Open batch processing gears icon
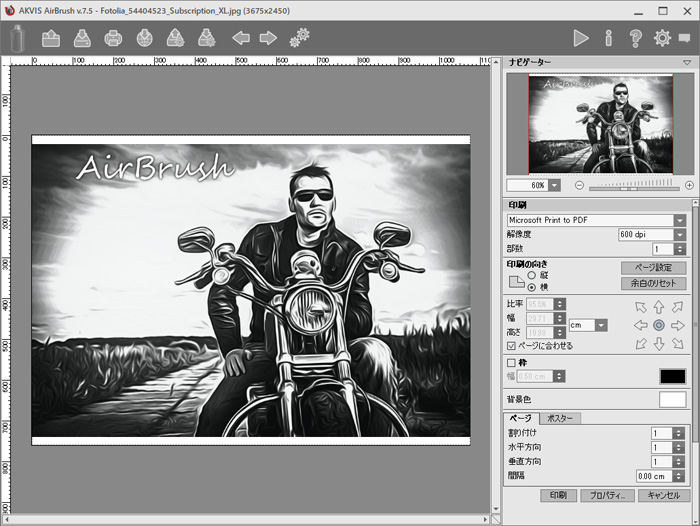The image size is (700, 526). tap(300, 38)
